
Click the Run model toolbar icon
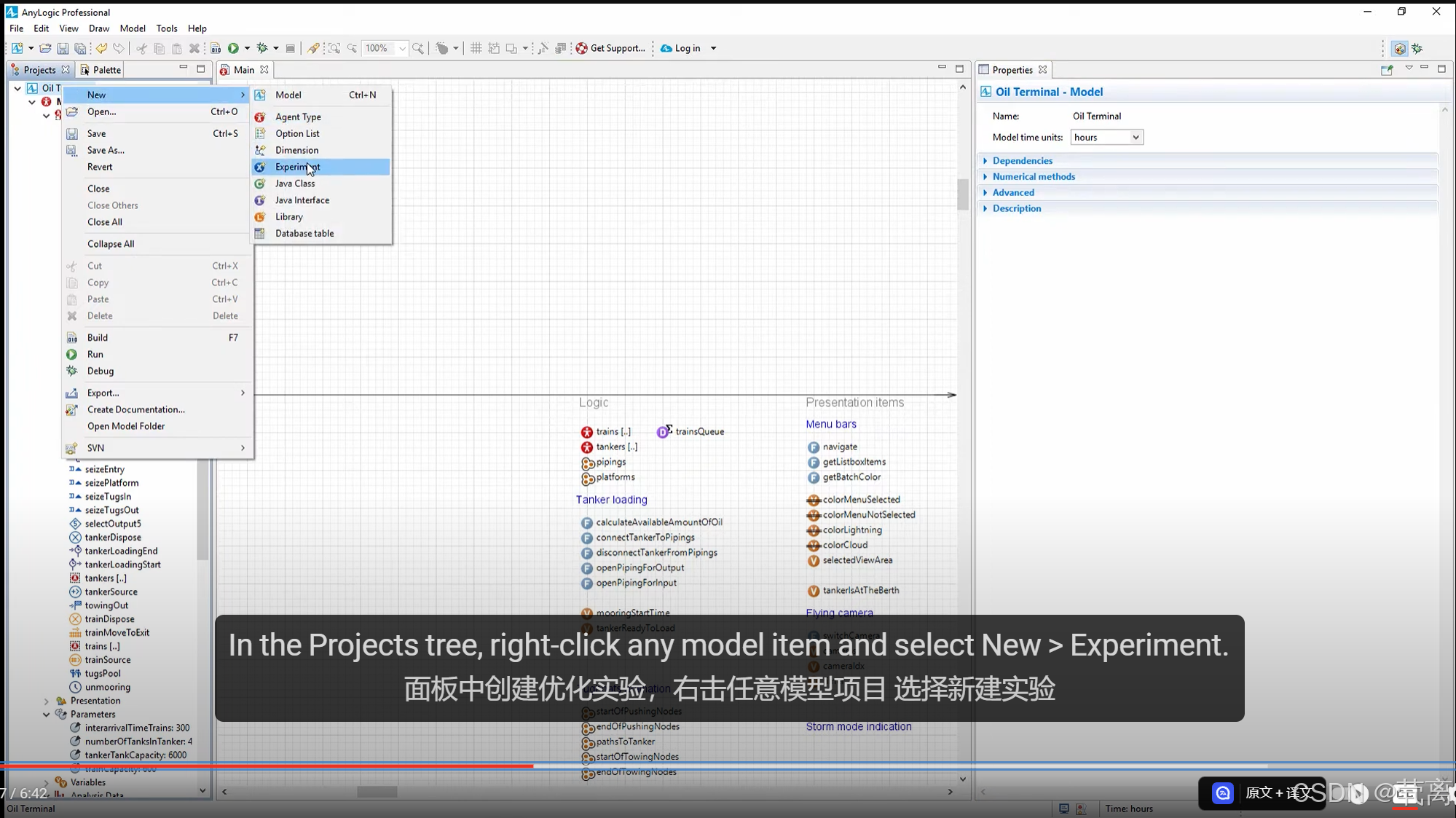(x=233, y=48)
